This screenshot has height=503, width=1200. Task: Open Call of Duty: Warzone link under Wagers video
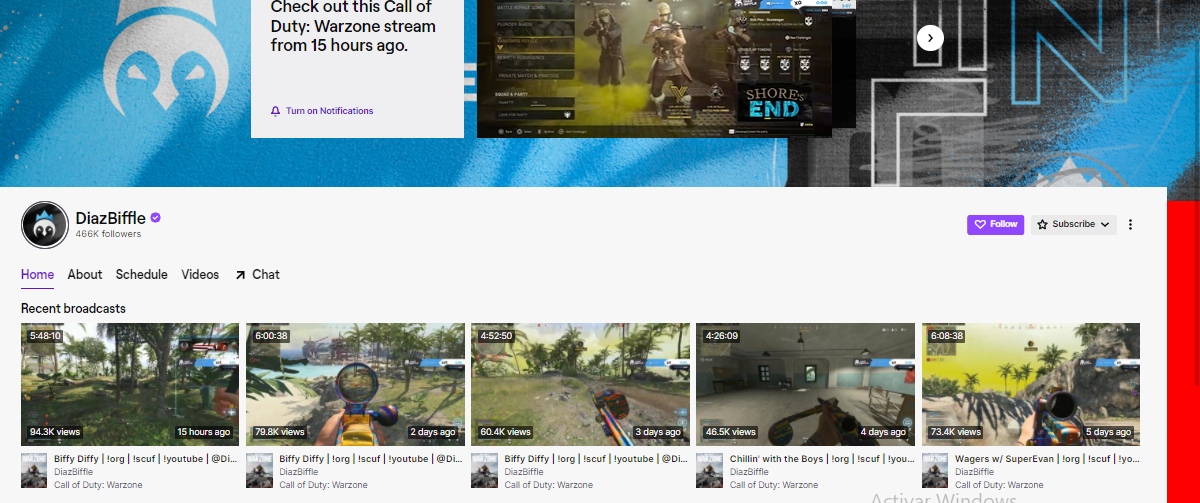point(998,485)
